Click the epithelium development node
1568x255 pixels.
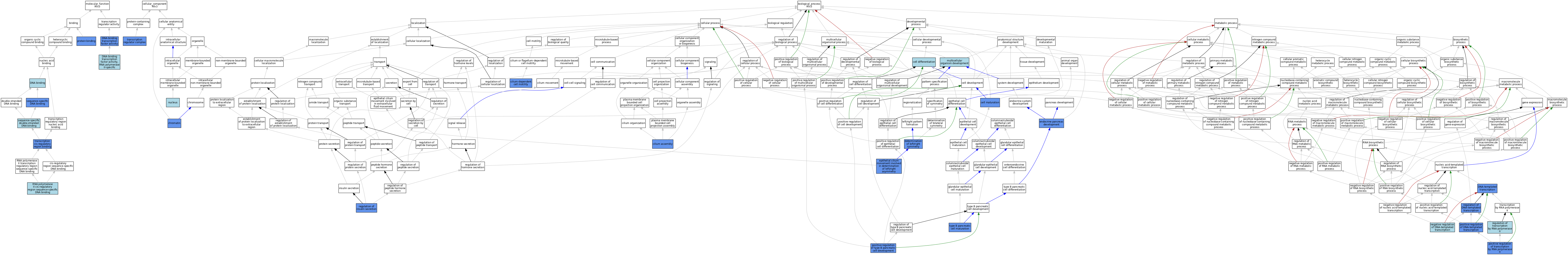coord(1043,83)
